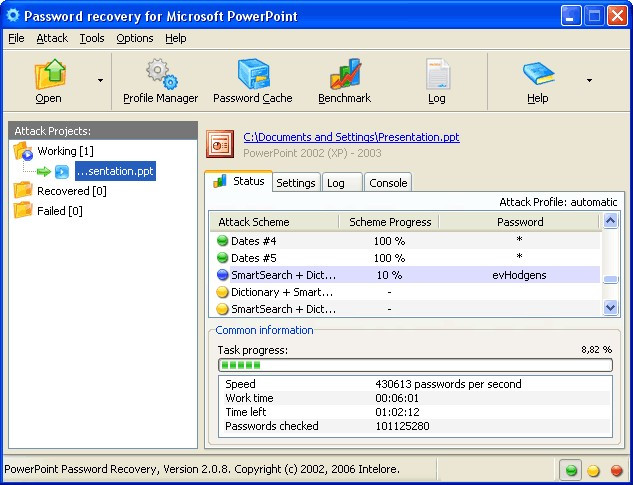
Task: Click the scroll down arrow of scheme list
Action: pos(610,308)
